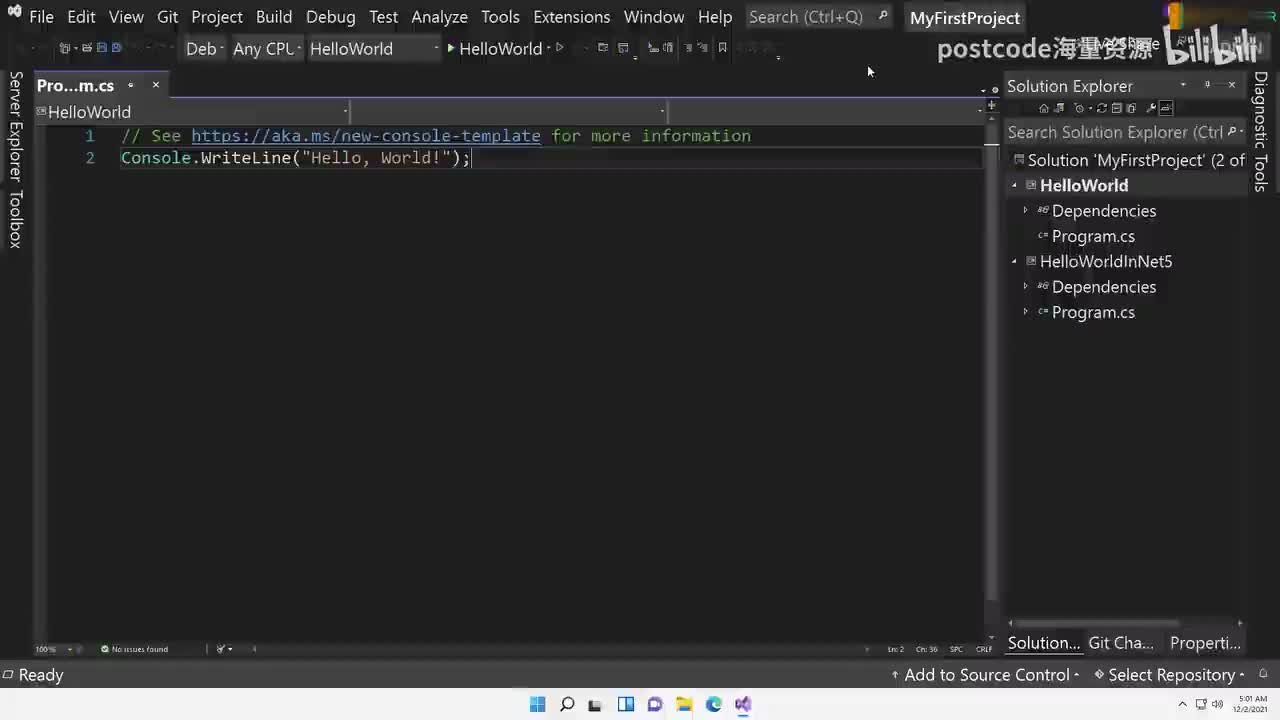
Task: Expand Dependencies under HelloWorld project
Action: [1025, 211]
